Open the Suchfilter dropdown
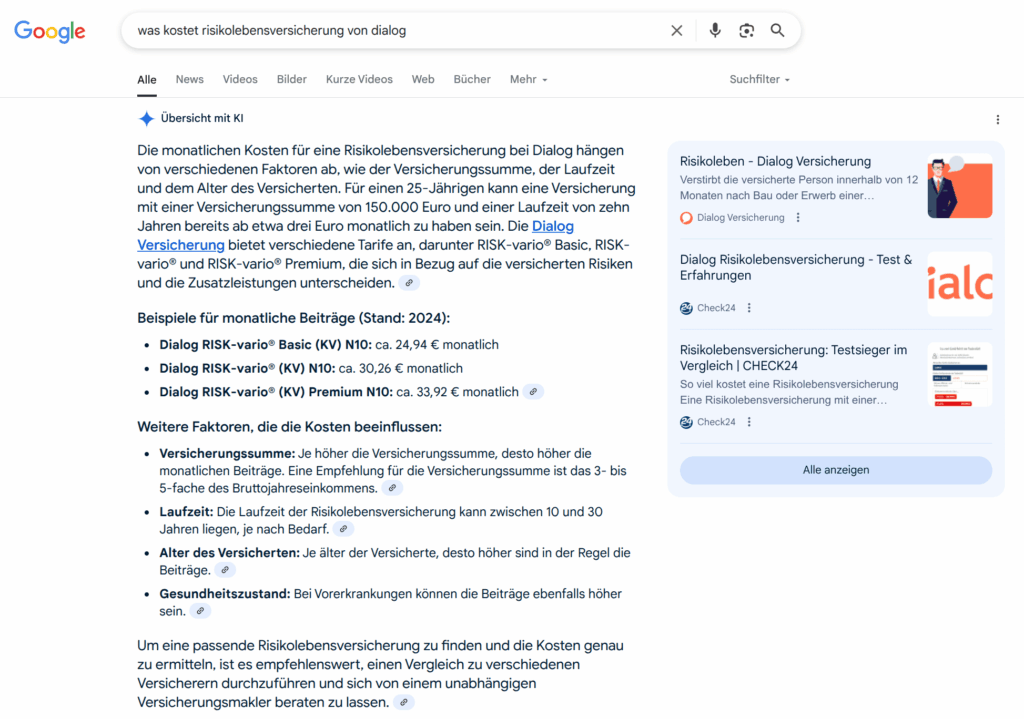This screenshot has width=1024, height=719. [759, 79]
